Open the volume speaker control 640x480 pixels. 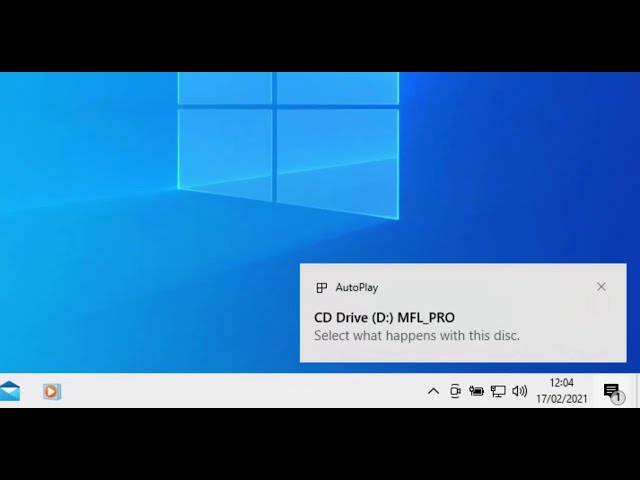pos(520,391)
